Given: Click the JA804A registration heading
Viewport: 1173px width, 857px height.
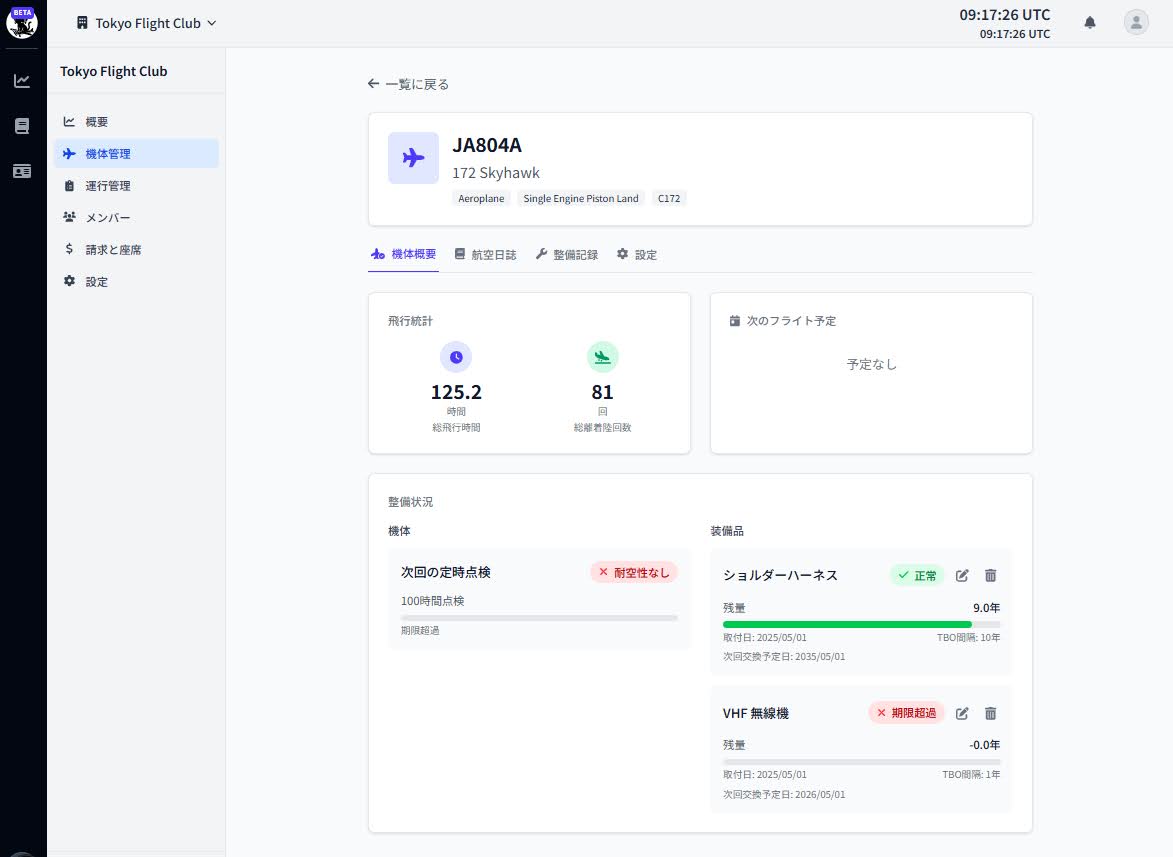Looking at the screenshot, I should pos(487,145).
